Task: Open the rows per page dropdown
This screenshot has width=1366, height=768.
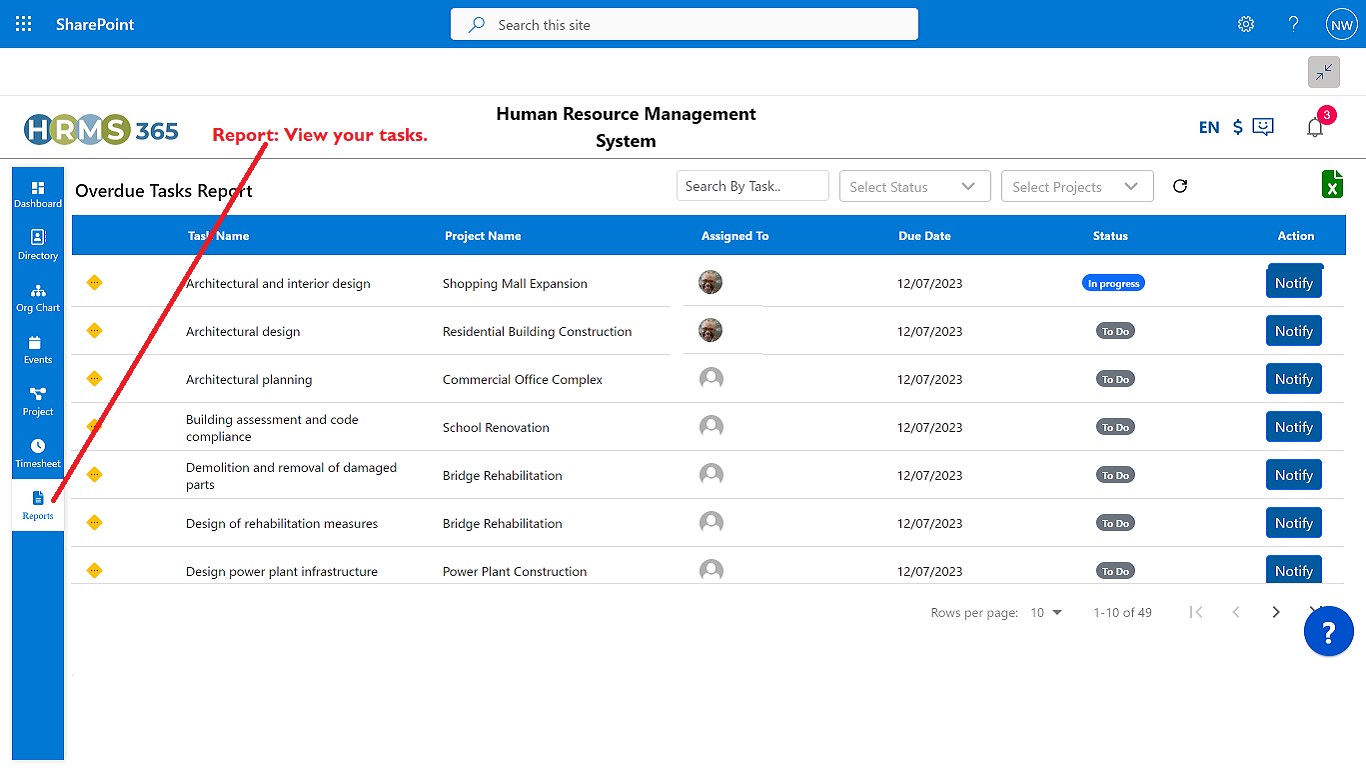Action: tap(1046, 612)
